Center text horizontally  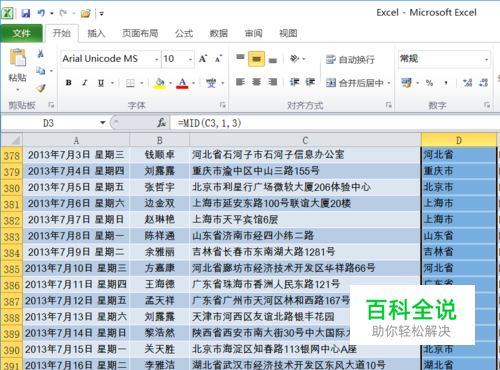pyautogui.click(x=256, y=82)
